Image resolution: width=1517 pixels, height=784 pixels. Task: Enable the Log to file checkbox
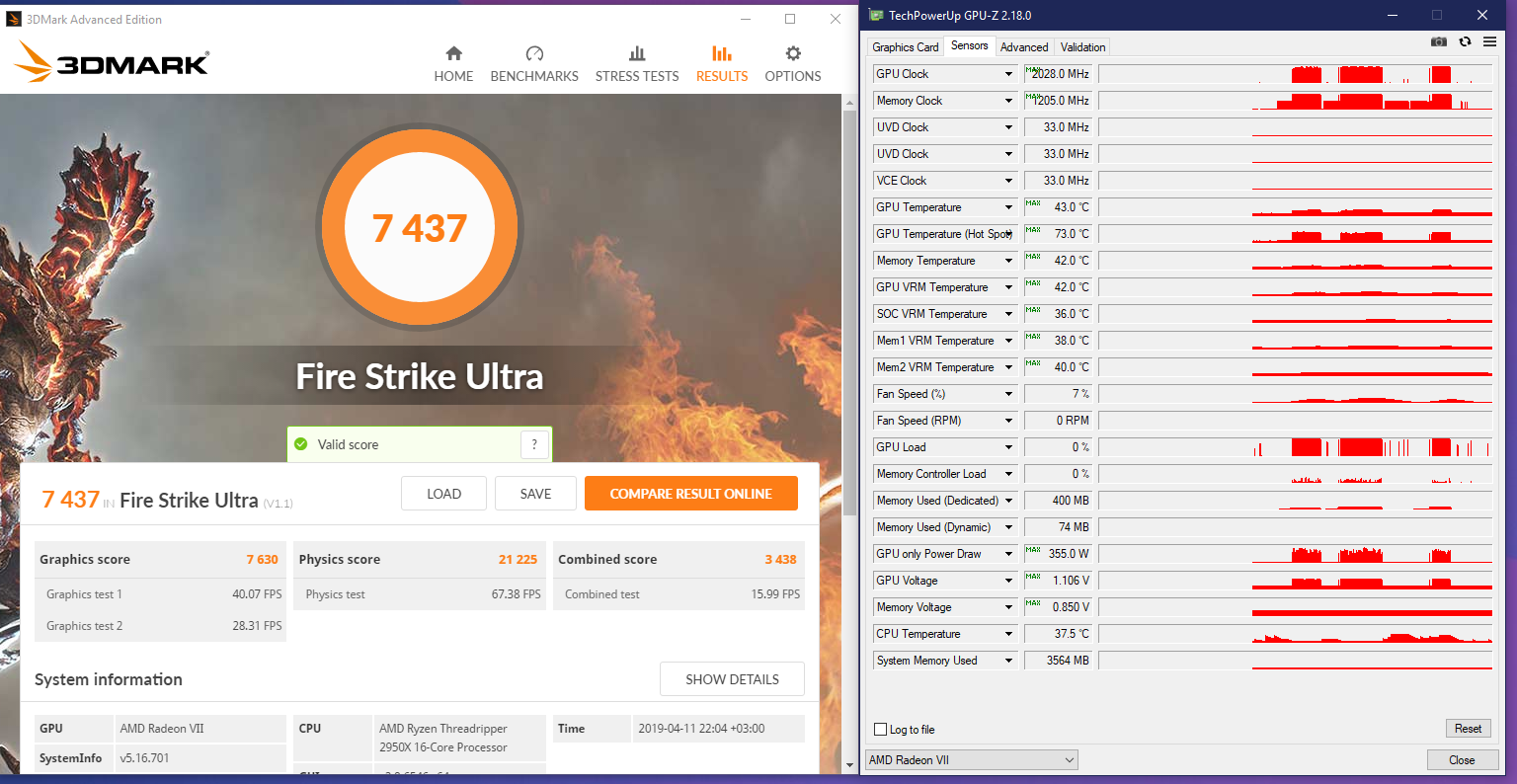click(x=881, y=730)
